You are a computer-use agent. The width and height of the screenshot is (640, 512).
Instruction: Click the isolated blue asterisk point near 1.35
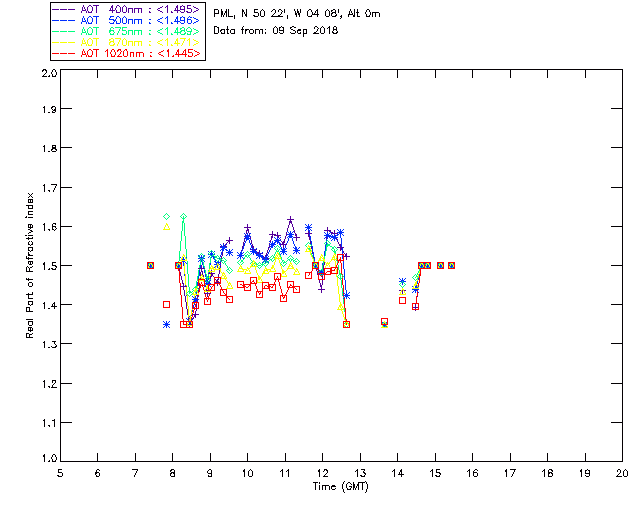click(167, 325)
